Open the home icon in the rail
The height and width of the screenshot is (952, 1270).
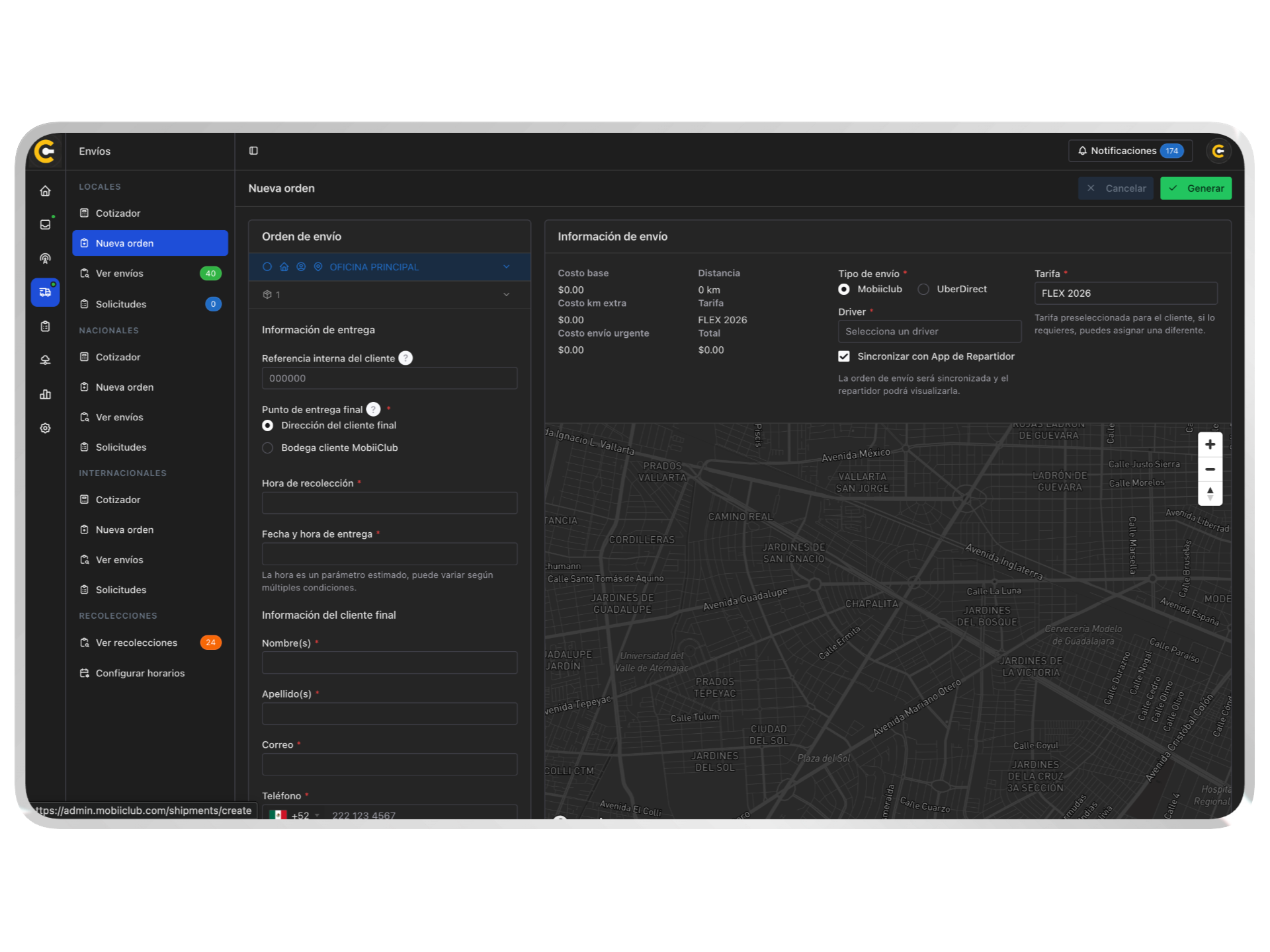(45, 191)
